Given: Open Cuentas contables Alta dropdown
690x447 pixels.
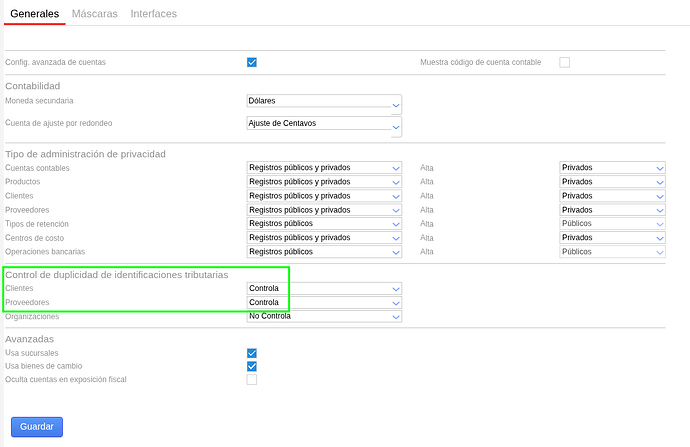Looking at the screenshot, I should 612,168.
